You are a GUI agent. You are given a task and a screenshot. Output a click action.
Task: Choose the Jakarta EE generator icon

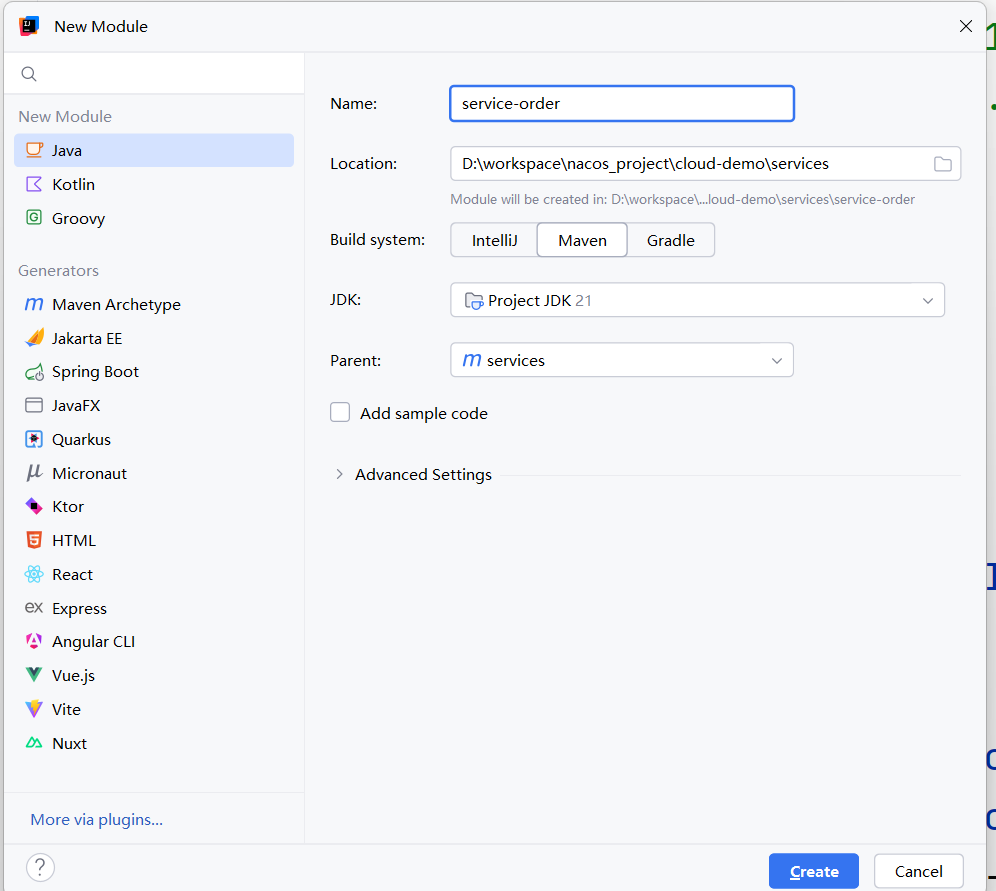[x=34, y=338]
